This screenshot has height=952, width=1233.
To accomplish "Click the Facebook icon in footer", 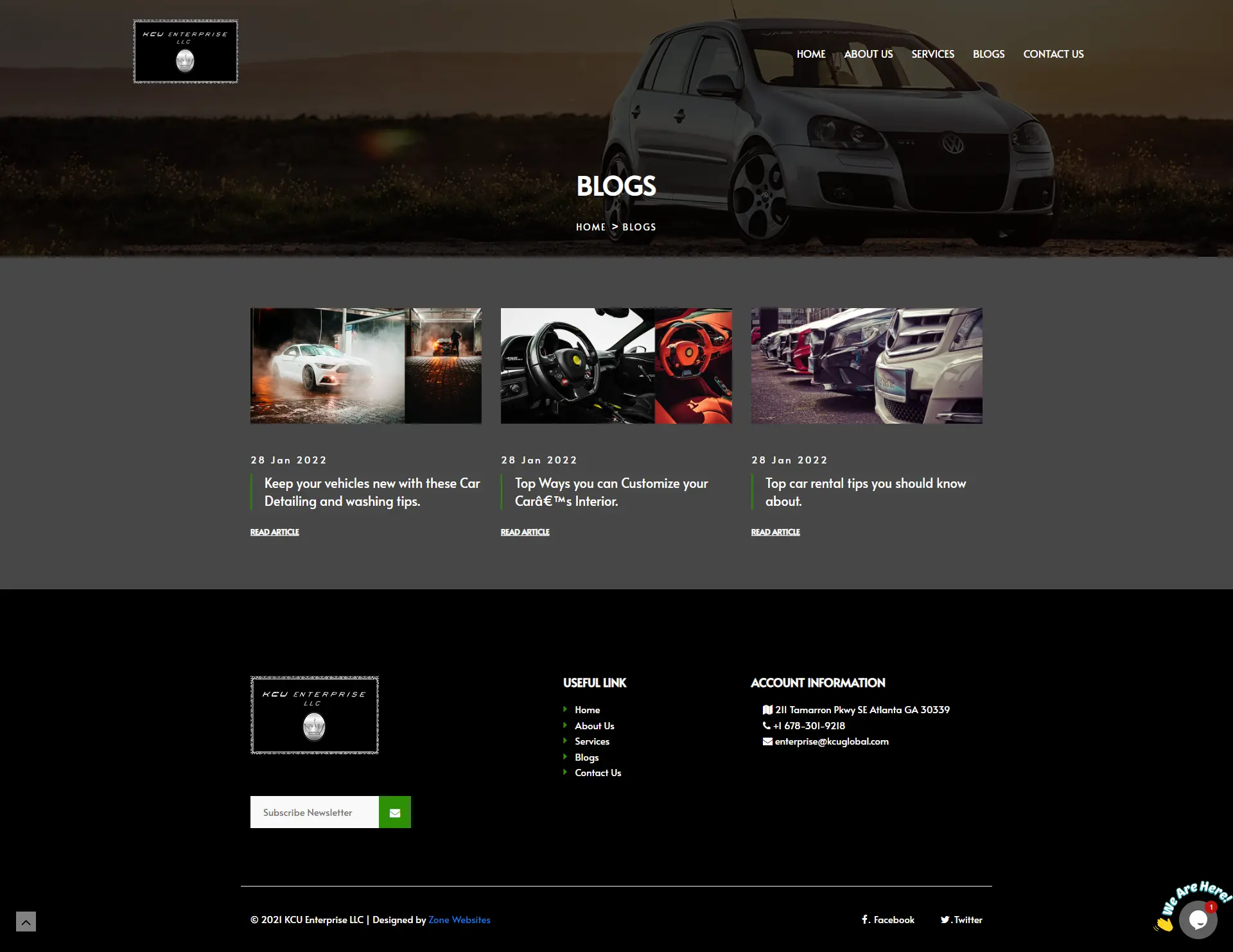I will [x=865, y=919].
